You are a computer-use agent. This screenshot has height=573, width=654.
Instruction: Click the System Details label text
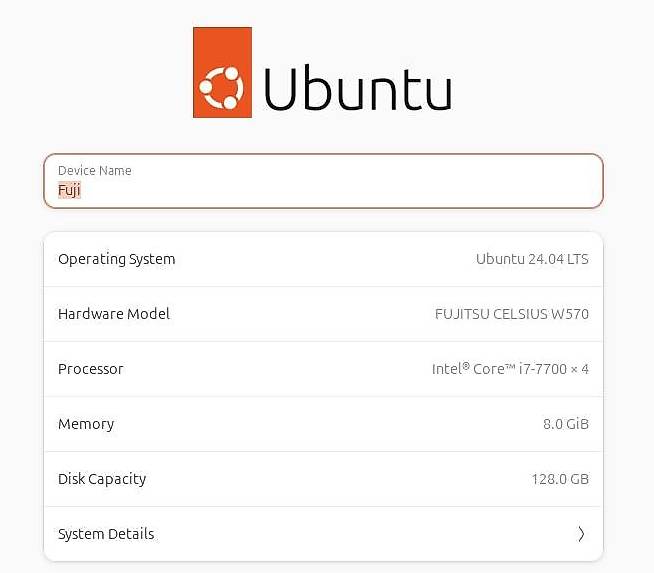point(106,534)
